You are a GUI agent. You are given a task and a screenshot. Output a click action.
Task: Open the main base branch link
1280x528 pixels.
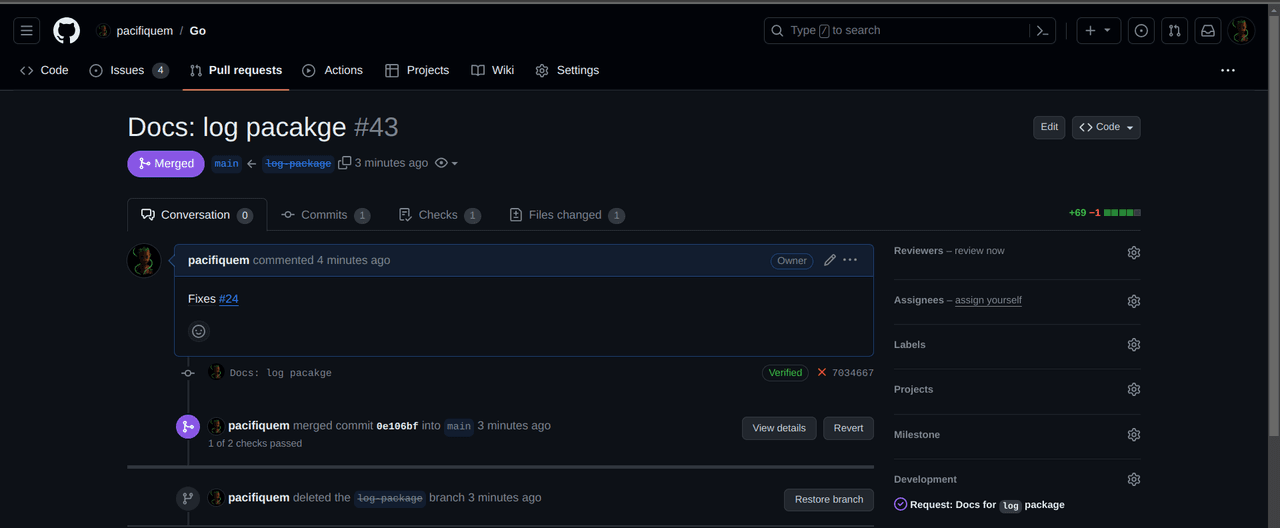(x=227, y=163)
